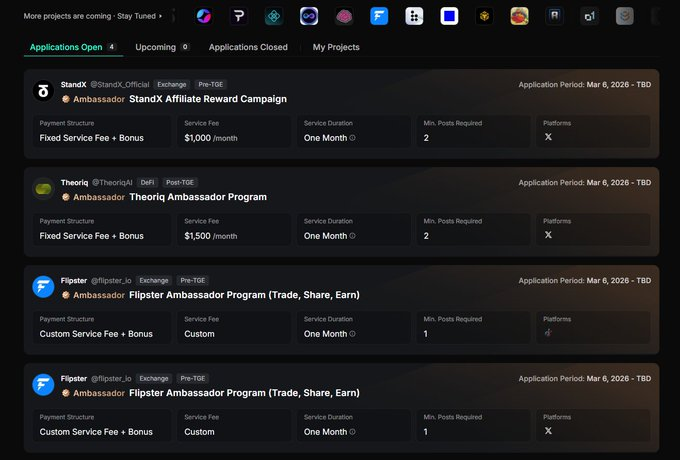The height and width of the screenshot is (460, 680).
Task: Click the 4 count badge on Applications Open
Action: point(111,47)
